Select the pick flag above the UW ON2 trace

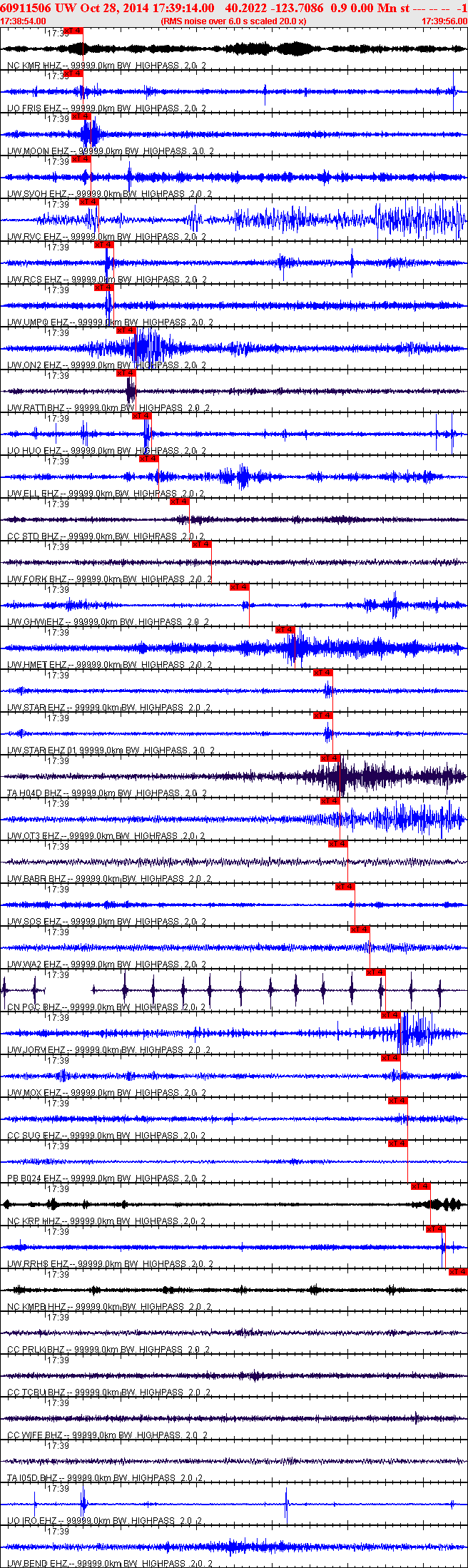[126, 330]
